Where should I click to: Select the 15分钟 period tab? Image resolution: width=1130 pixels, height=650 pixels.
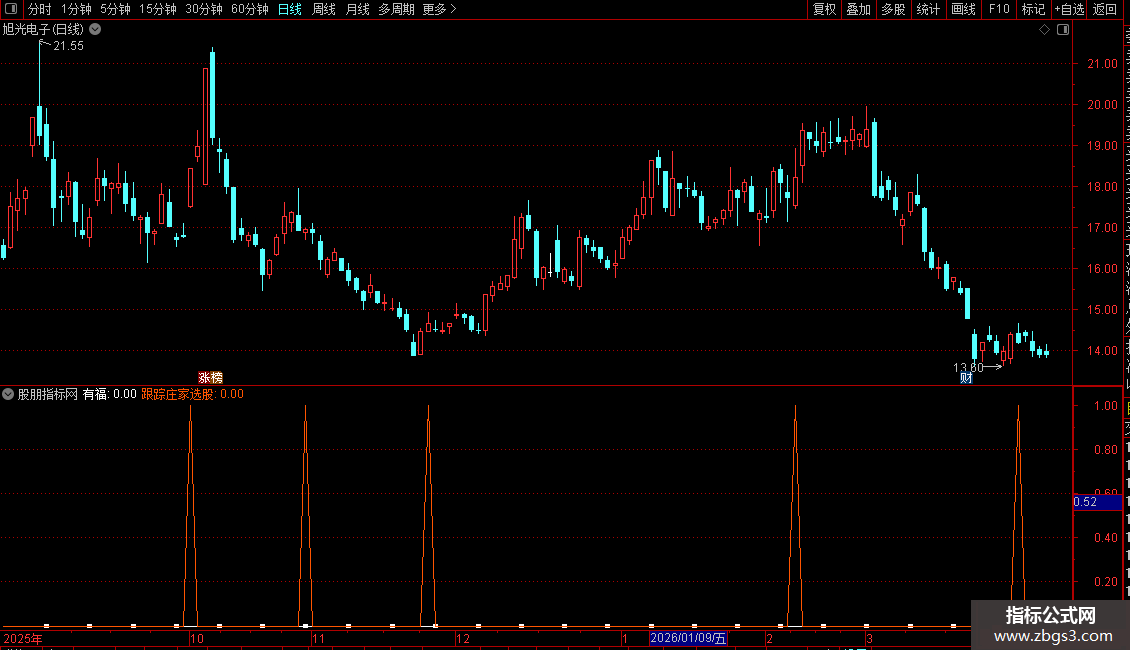tap(158, 9)
